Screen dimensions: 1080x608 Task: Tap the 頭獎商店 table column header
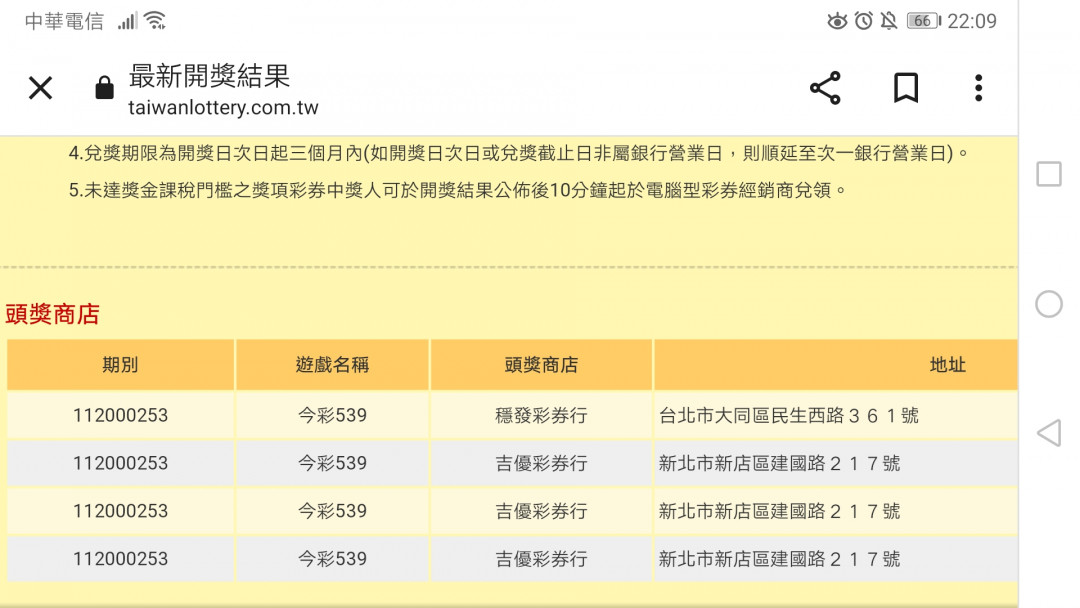(541, 364)
